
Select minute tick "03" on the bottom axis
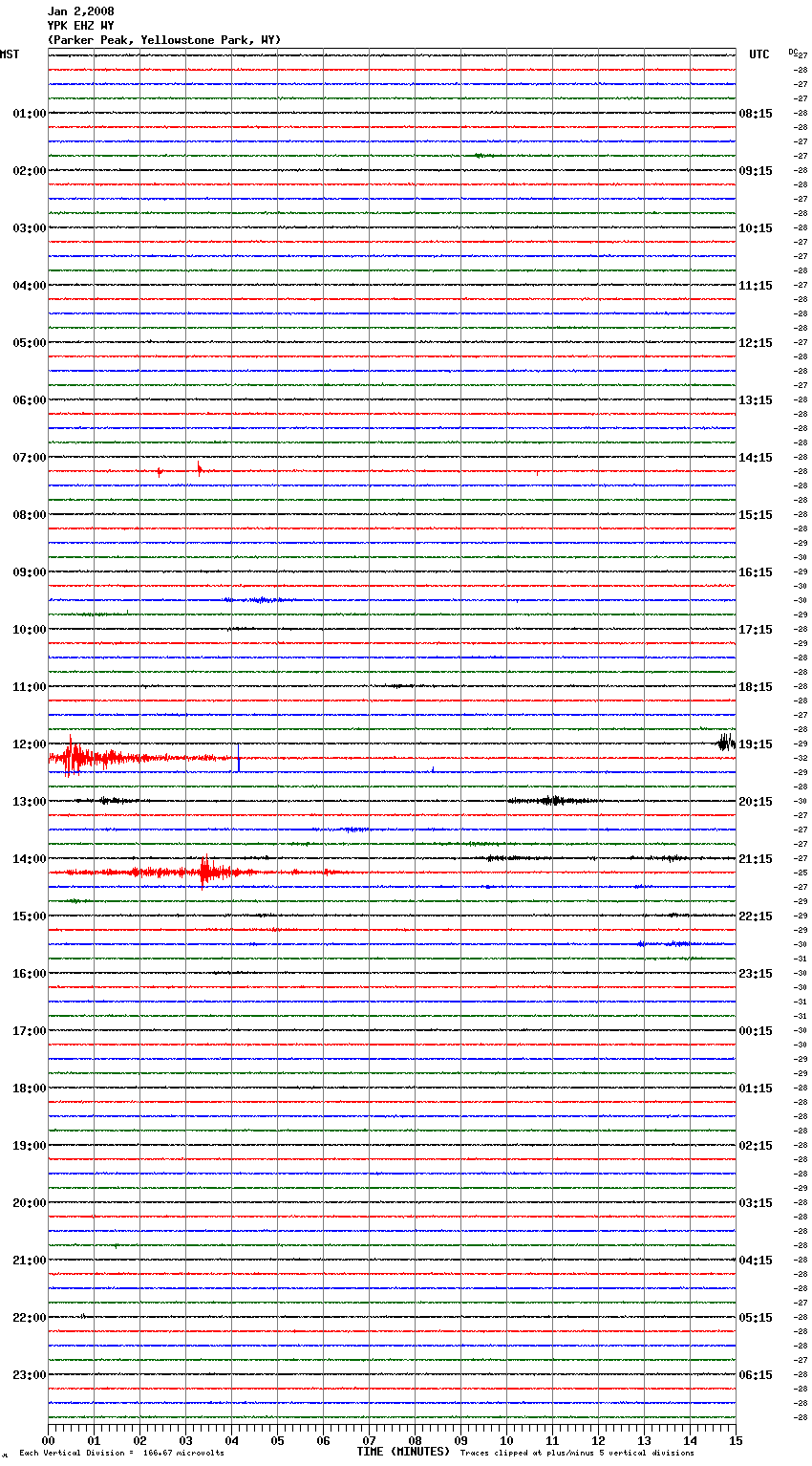(x=185, y=1440)
